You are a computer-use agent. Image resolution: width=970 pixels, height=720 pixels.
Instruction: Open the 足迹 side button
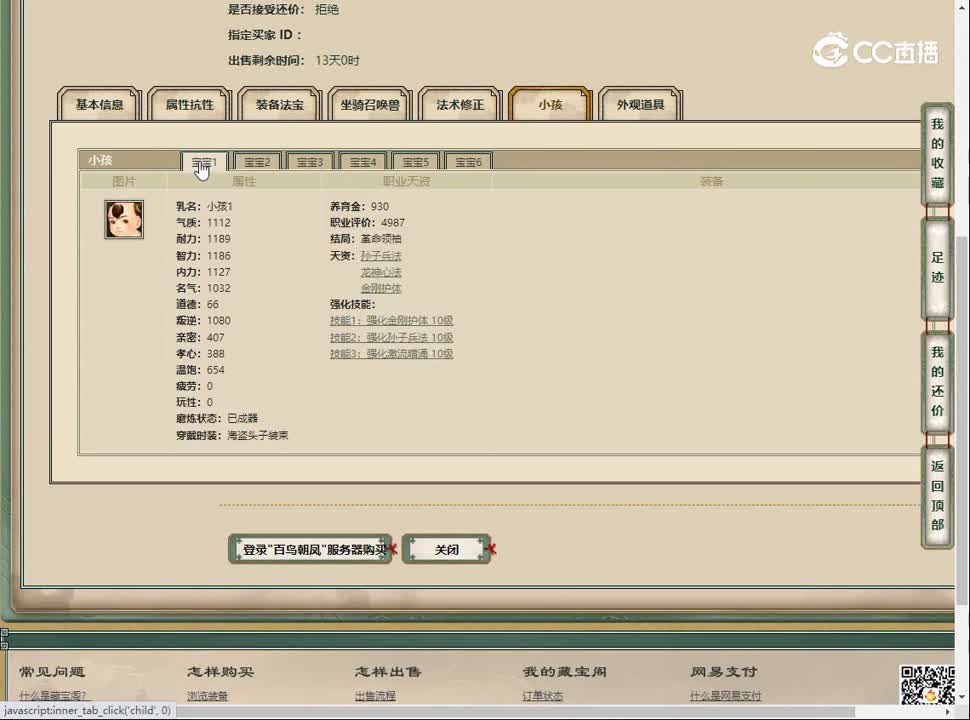tap(937, 267)
